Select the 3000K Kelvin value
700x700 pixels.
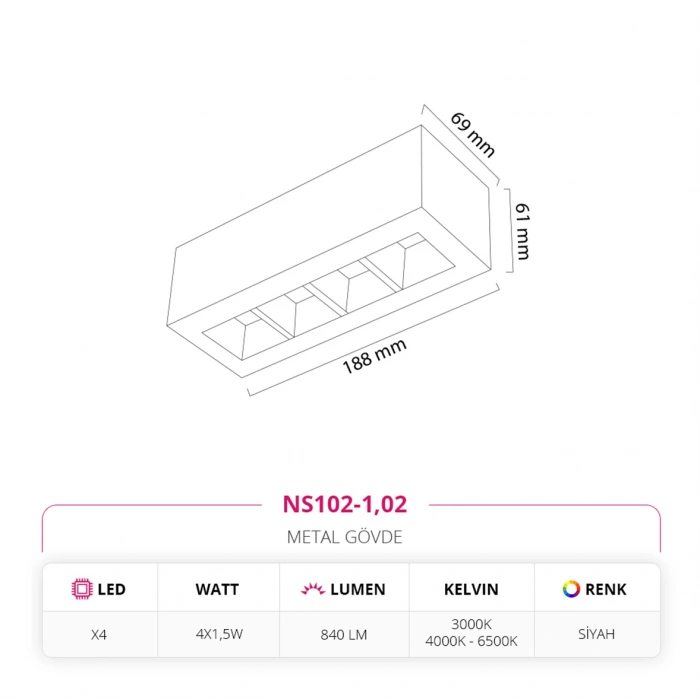pyautogui.click(x=471, y=626)
